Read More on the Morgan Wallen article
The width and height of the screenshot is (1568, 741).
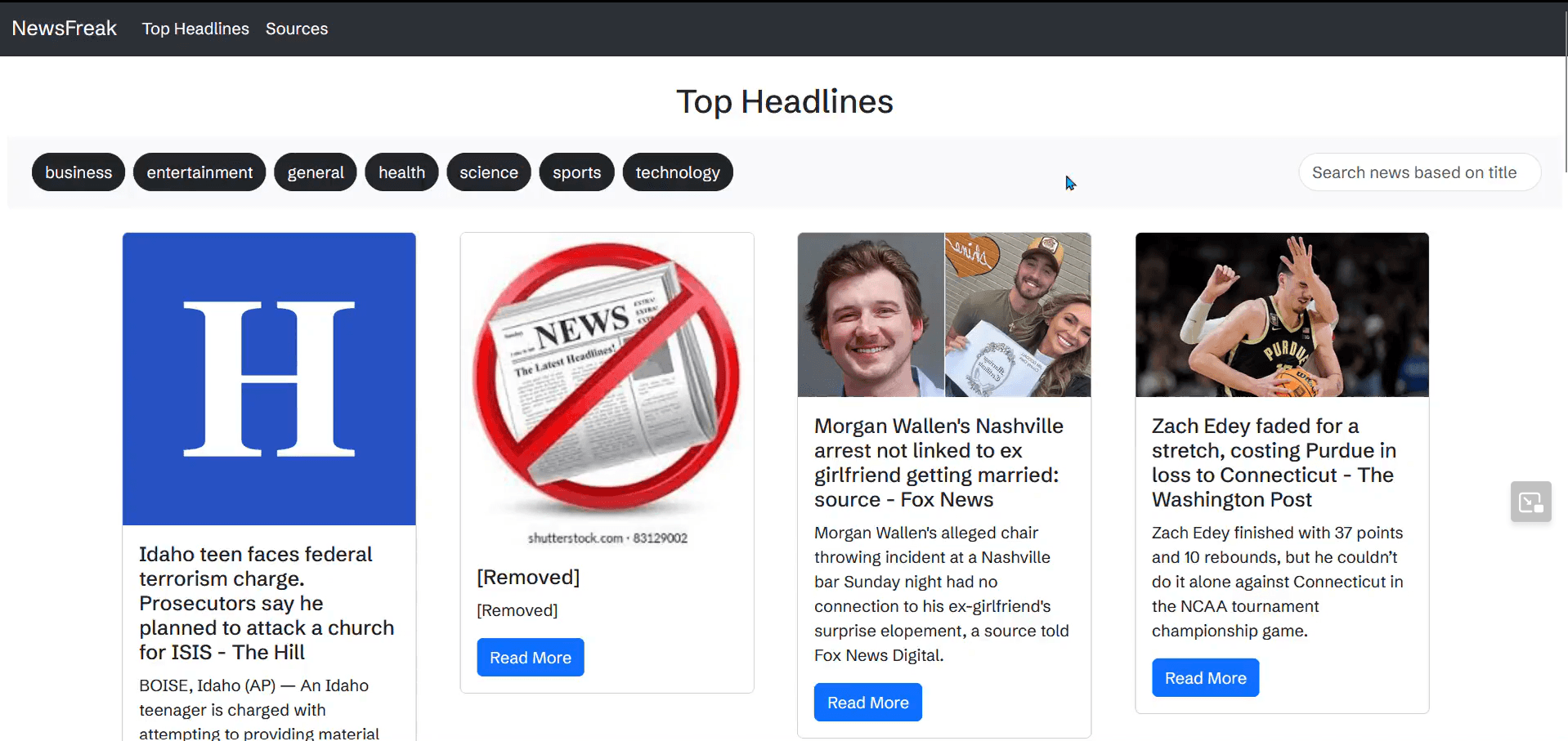pos(868,703)
